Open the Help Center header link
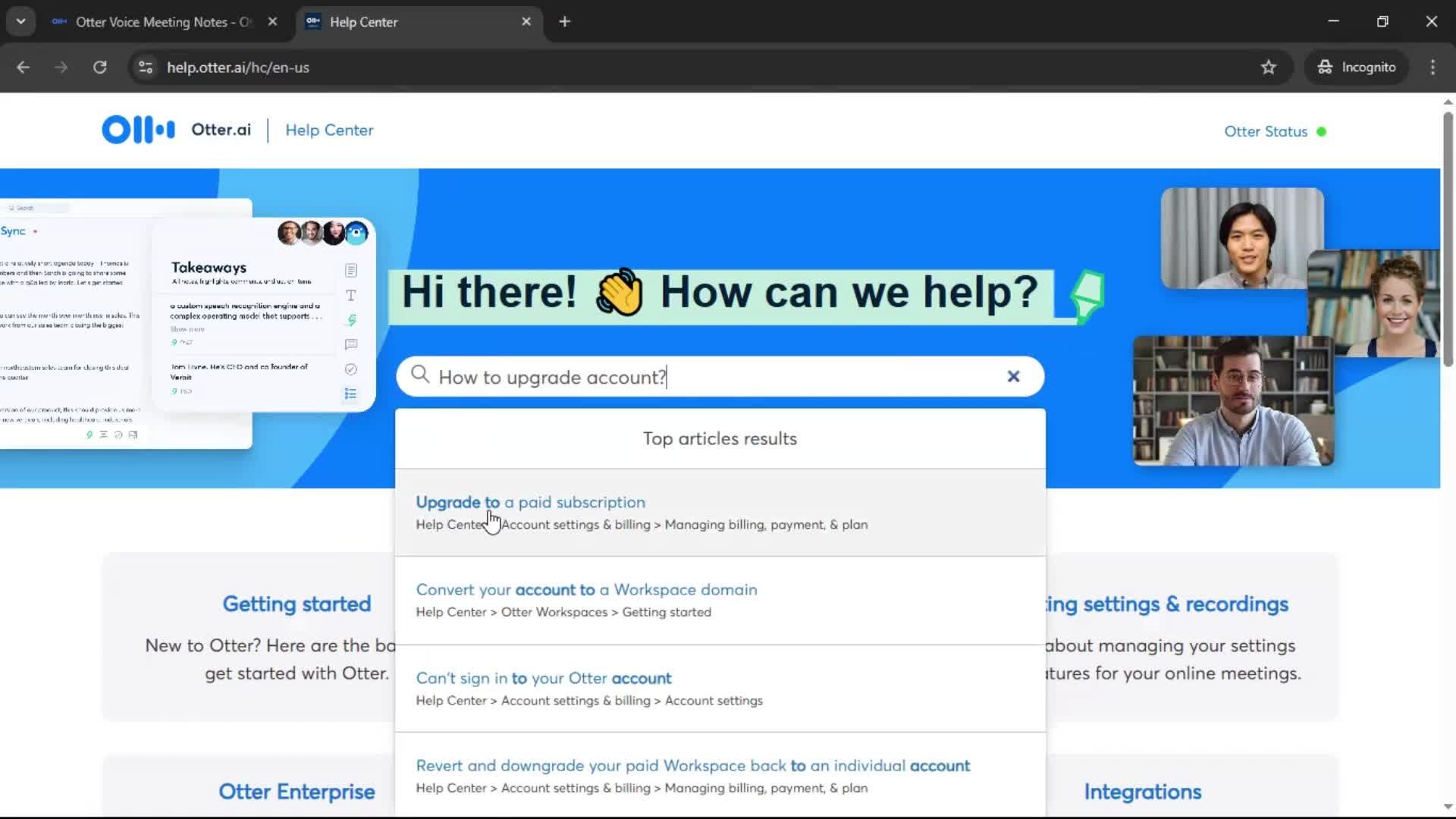This screenshot has width=1456, height=819. coord(329,130)
